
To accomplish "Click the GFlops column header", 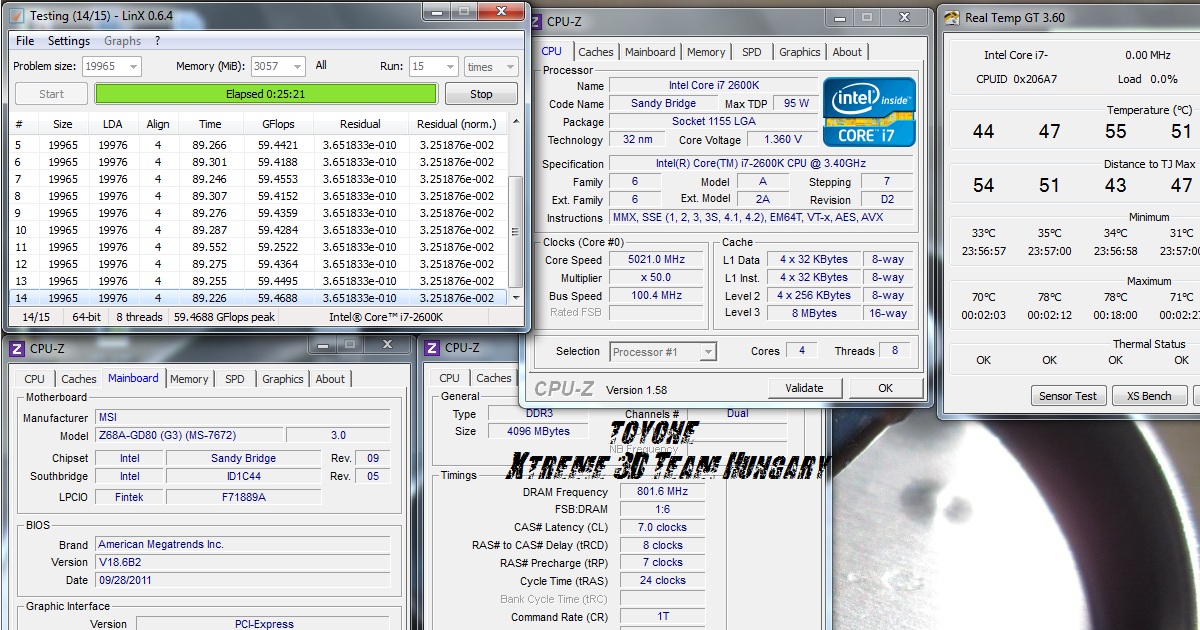I will coord(278,124).
